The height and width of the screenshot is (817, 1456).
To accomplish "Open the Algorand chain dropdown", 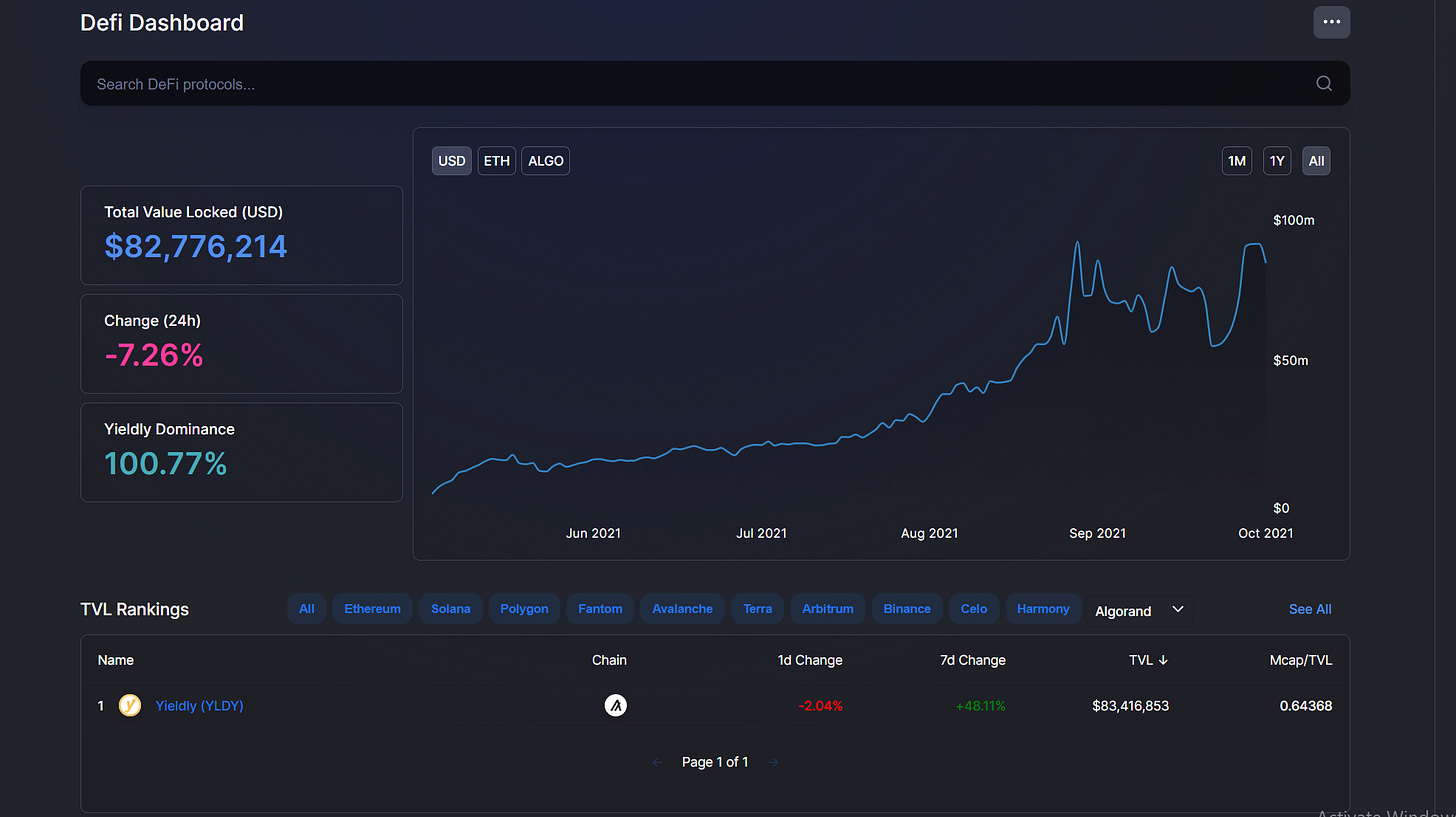I will pyautogui.click(x=1139, y=610).
